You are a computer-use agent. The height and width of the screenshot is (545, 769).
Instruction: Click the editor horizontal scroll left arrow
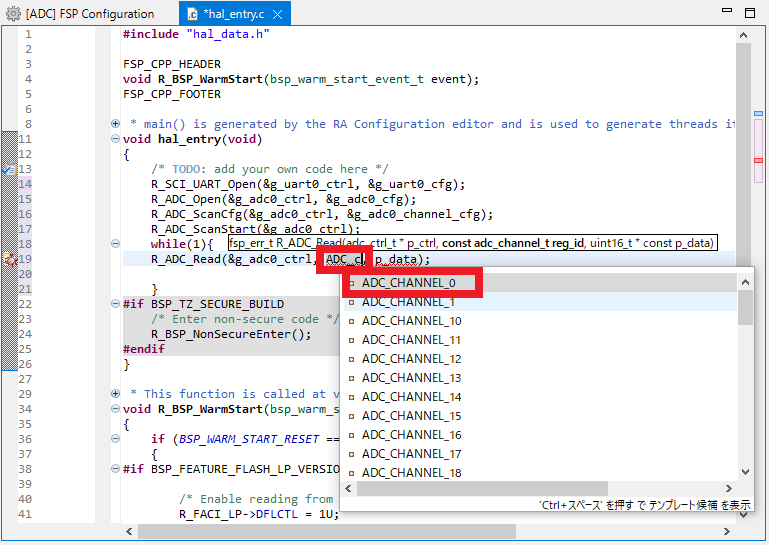[x=129, y=531]
